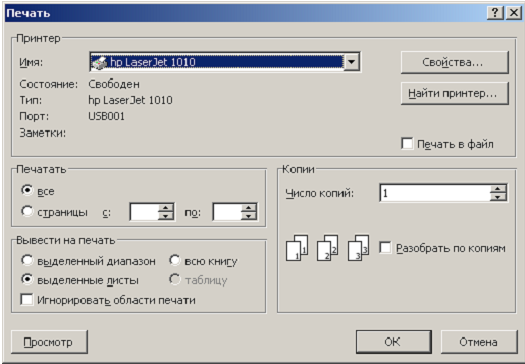The height and width of the screenshot is (364, 525).
Task: Enable Разобрать по копиям checkbox
Action: coord(385,248)
